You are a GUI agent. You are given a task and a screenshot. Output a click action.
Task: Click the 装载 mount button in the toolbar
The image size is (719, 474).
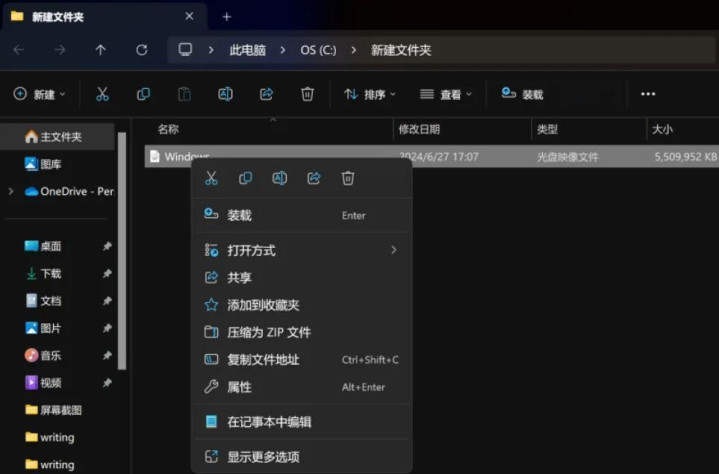click(x=522, y=94)
